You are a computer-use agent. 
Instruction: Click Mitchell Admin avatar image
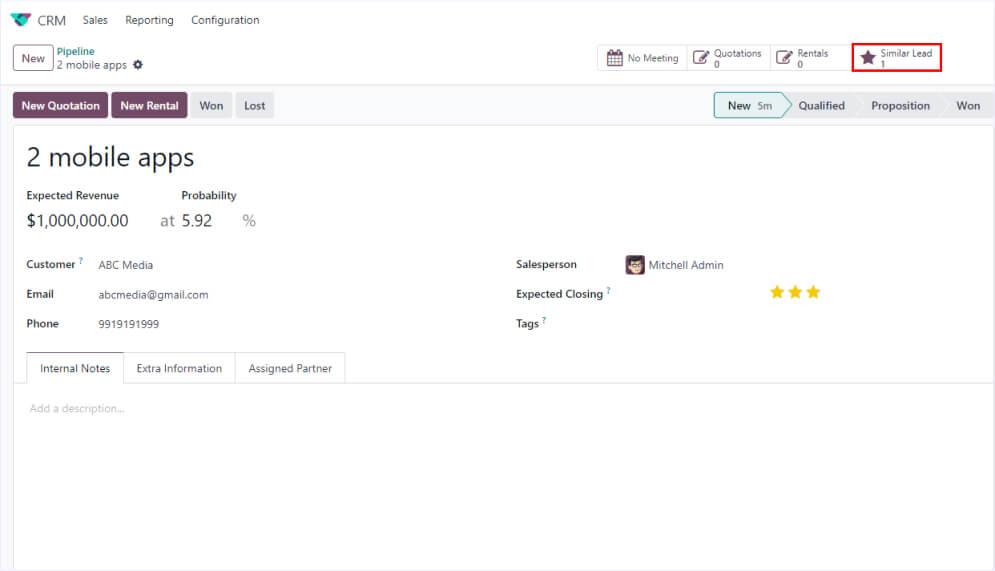pos(635,265)
